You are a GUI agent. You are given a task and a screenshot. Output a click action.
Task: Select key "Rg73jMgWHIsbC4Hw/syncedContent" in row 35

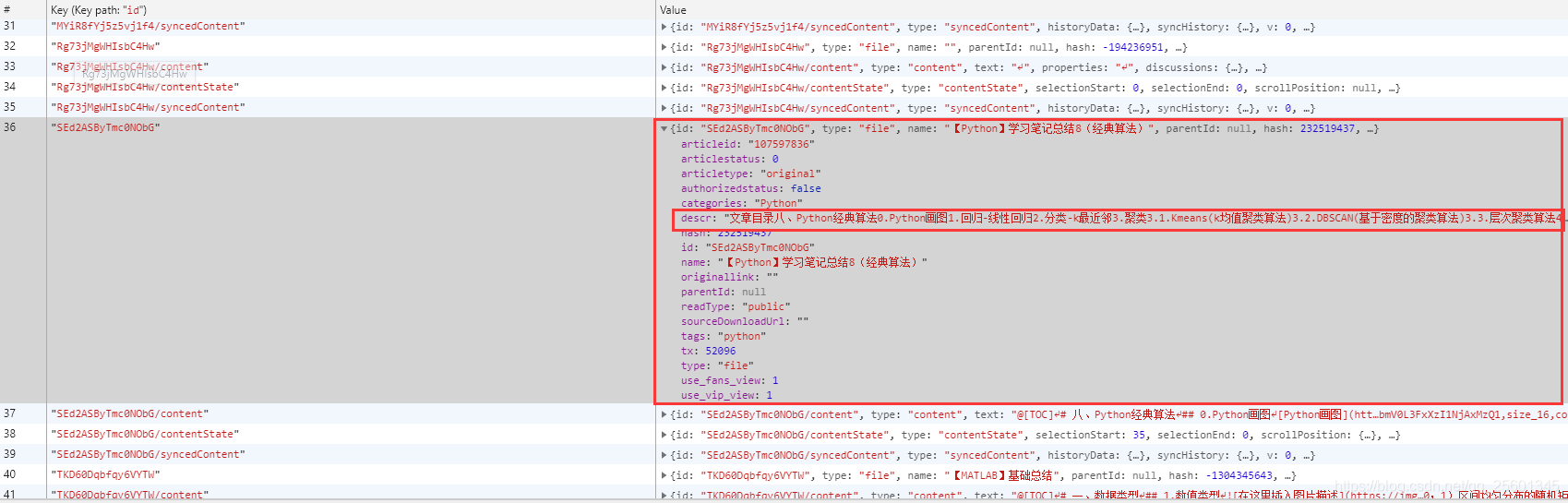pyautogui.click(x=148, y=107)
